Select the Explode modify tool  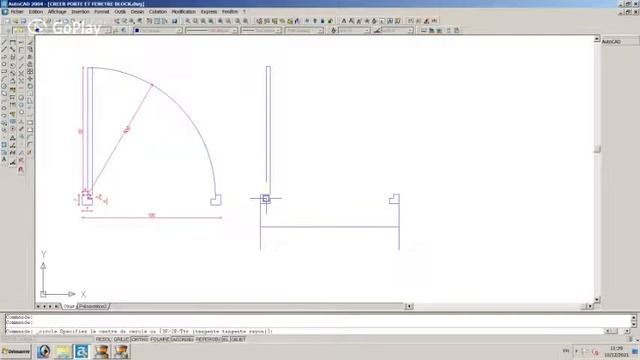tap(30, 152)
